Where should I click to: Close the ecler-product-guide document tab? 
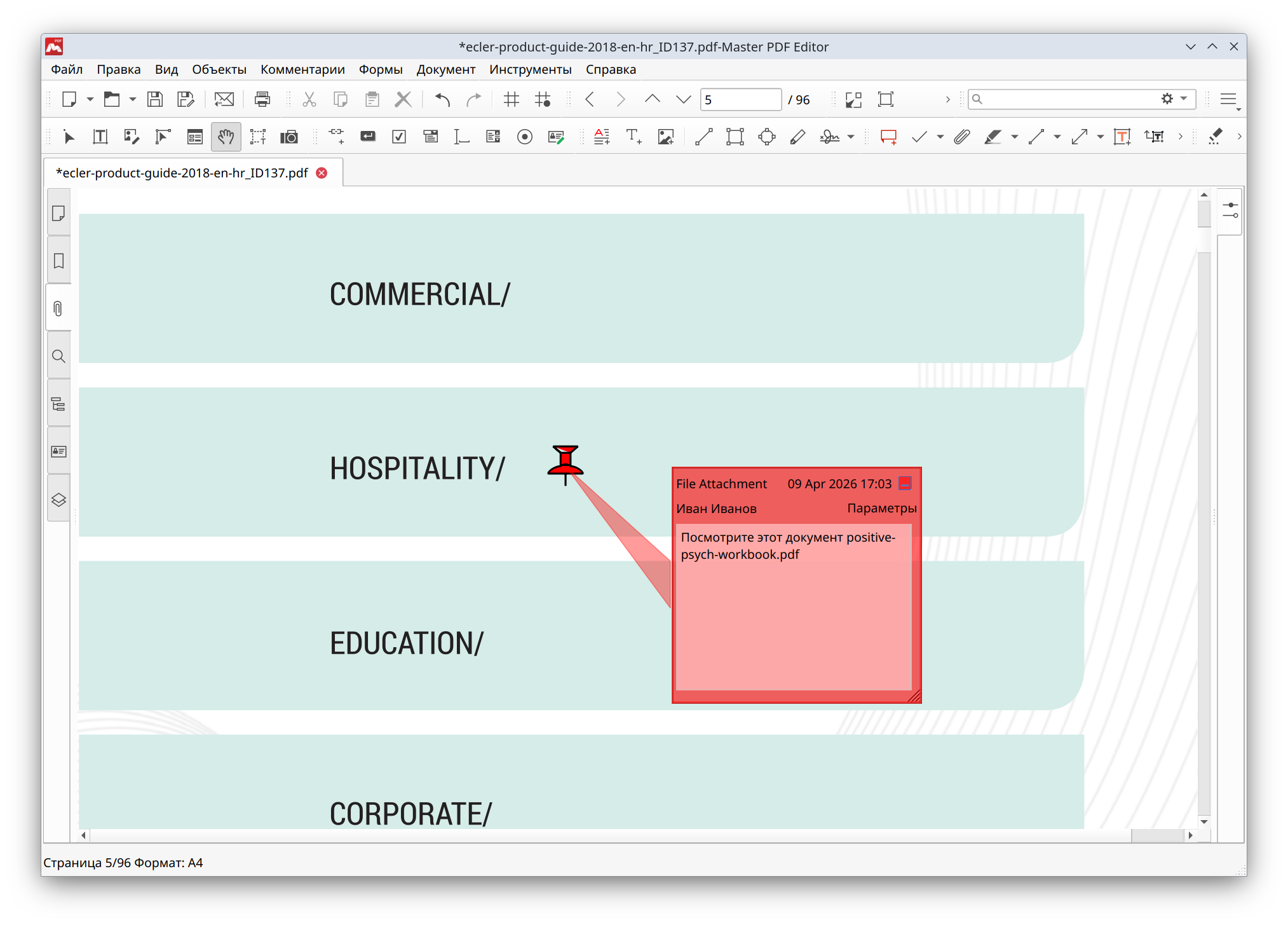[322, 173]
